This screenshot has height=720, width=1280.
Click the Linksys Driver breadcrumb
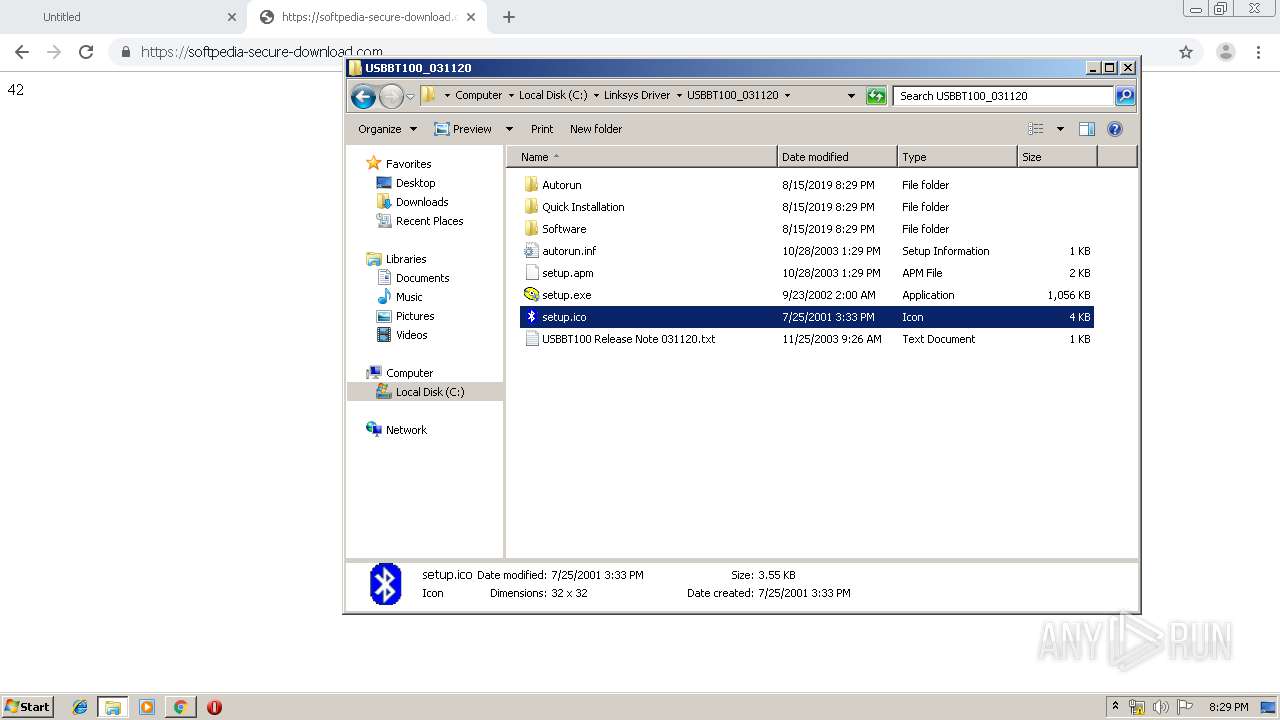tap(637, 96)
